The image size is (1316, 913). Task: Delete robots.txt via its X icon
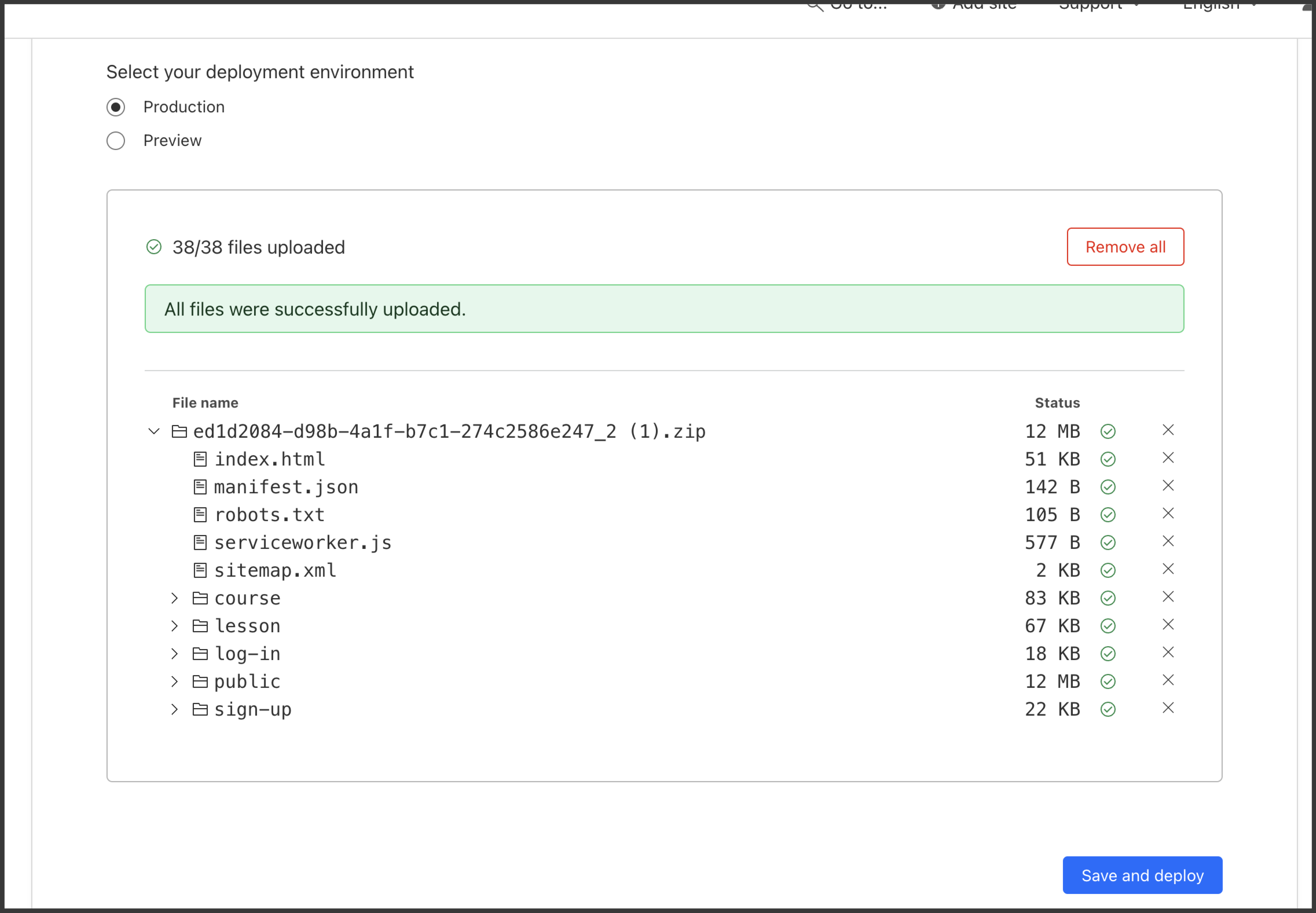pos(1168,514)
